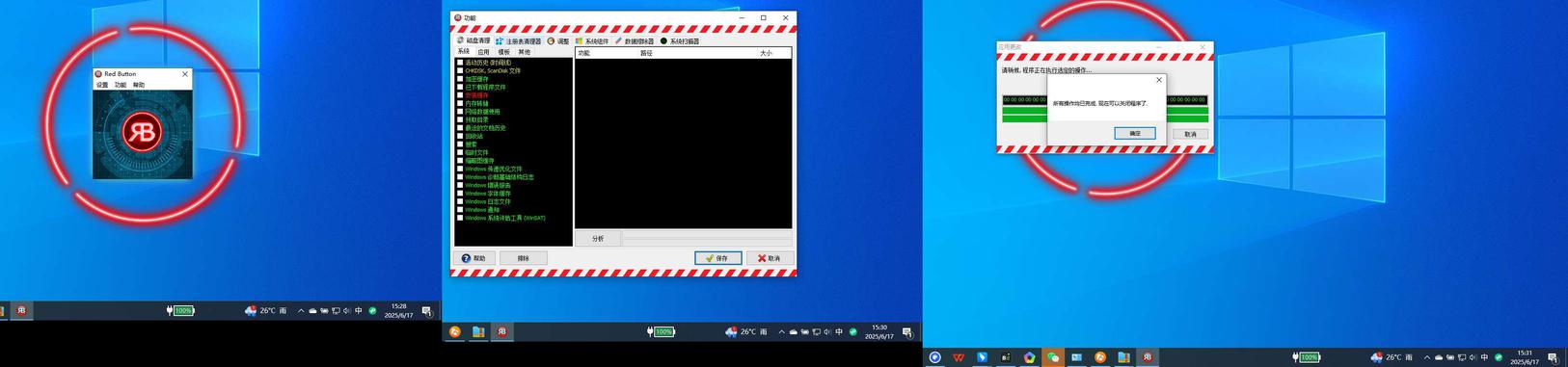1568x367 pixels.
Task: Check the 回收站 option
Action: pyautogui.click(x=460, y=136)
